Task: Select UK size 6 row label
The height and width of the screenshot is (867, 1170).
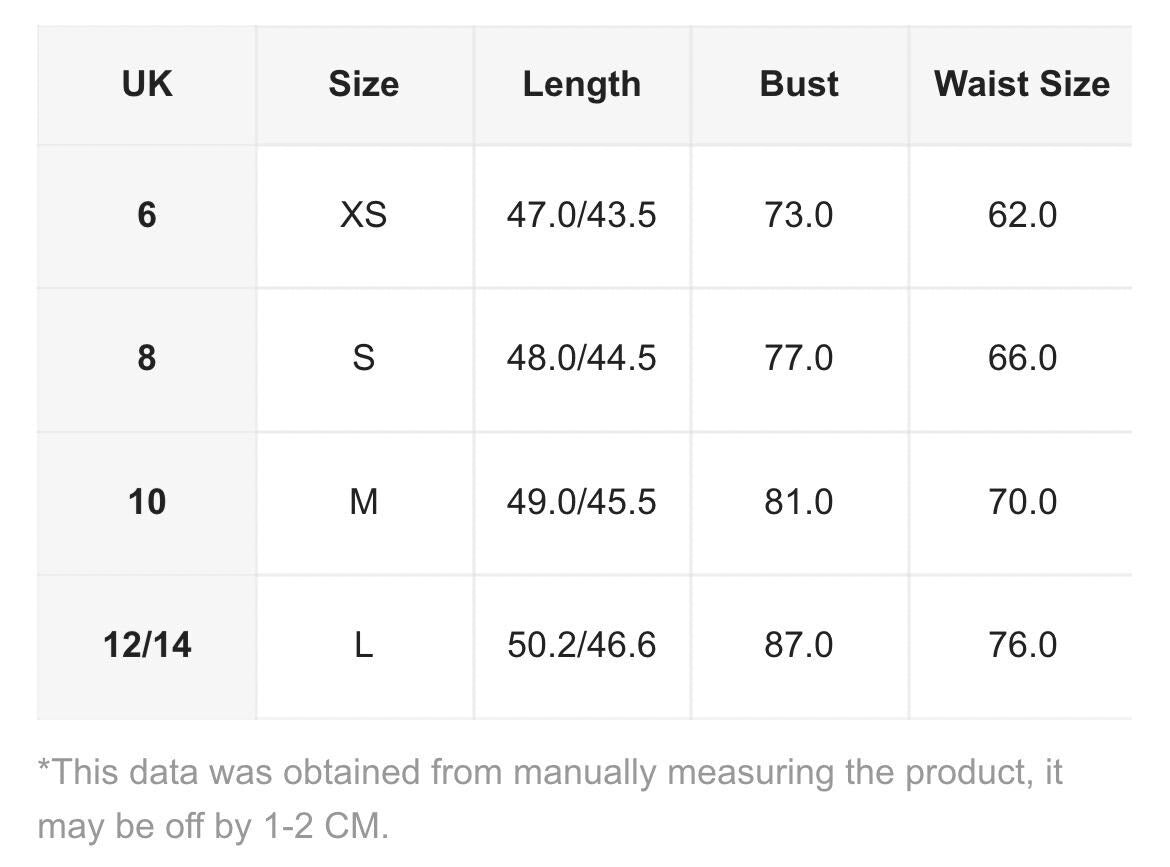Action: pyautogui.click(x=147, y=215)
